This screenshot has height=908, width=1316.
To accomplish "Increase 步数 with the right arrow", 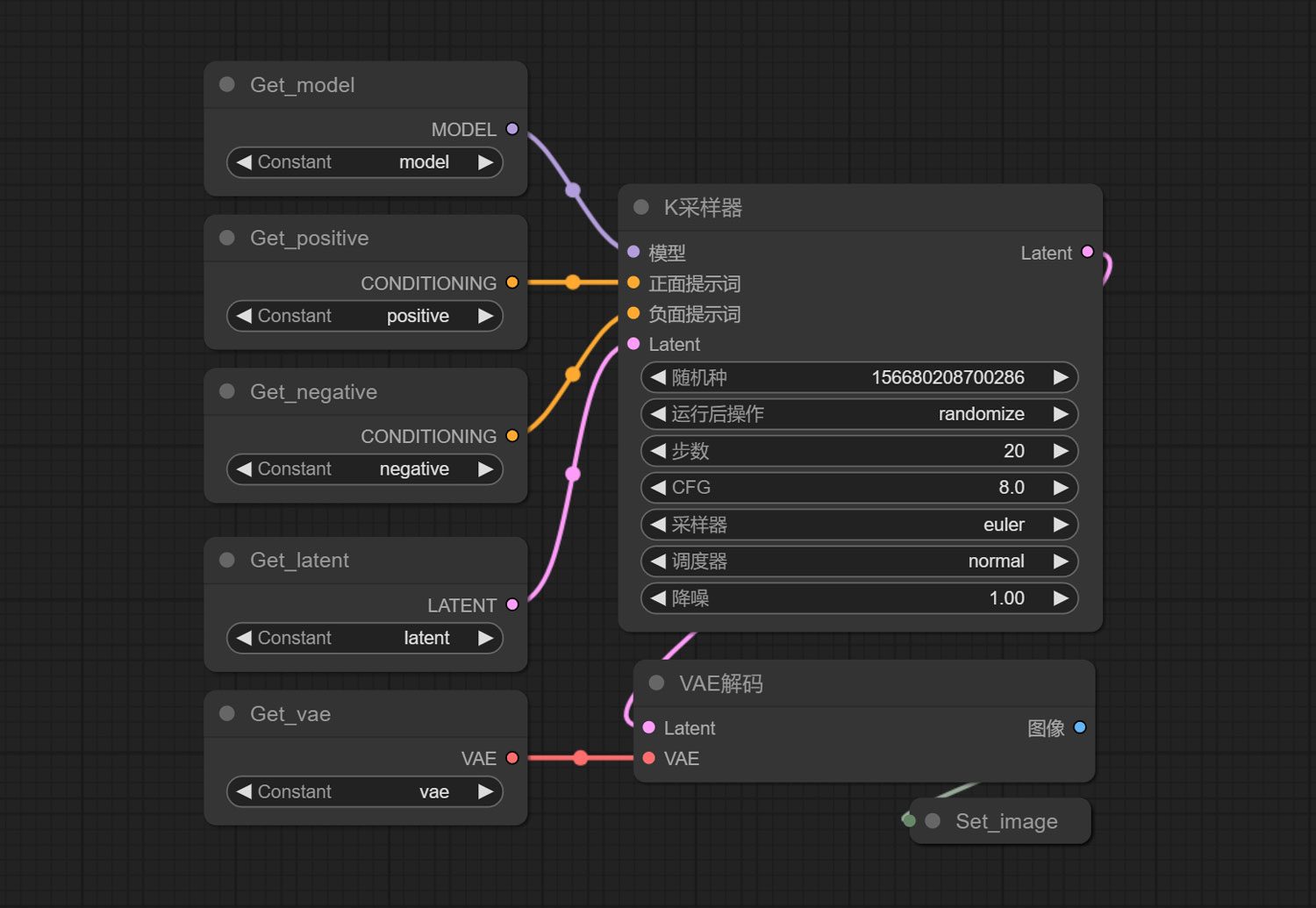I will click(x=1061, y=451).
